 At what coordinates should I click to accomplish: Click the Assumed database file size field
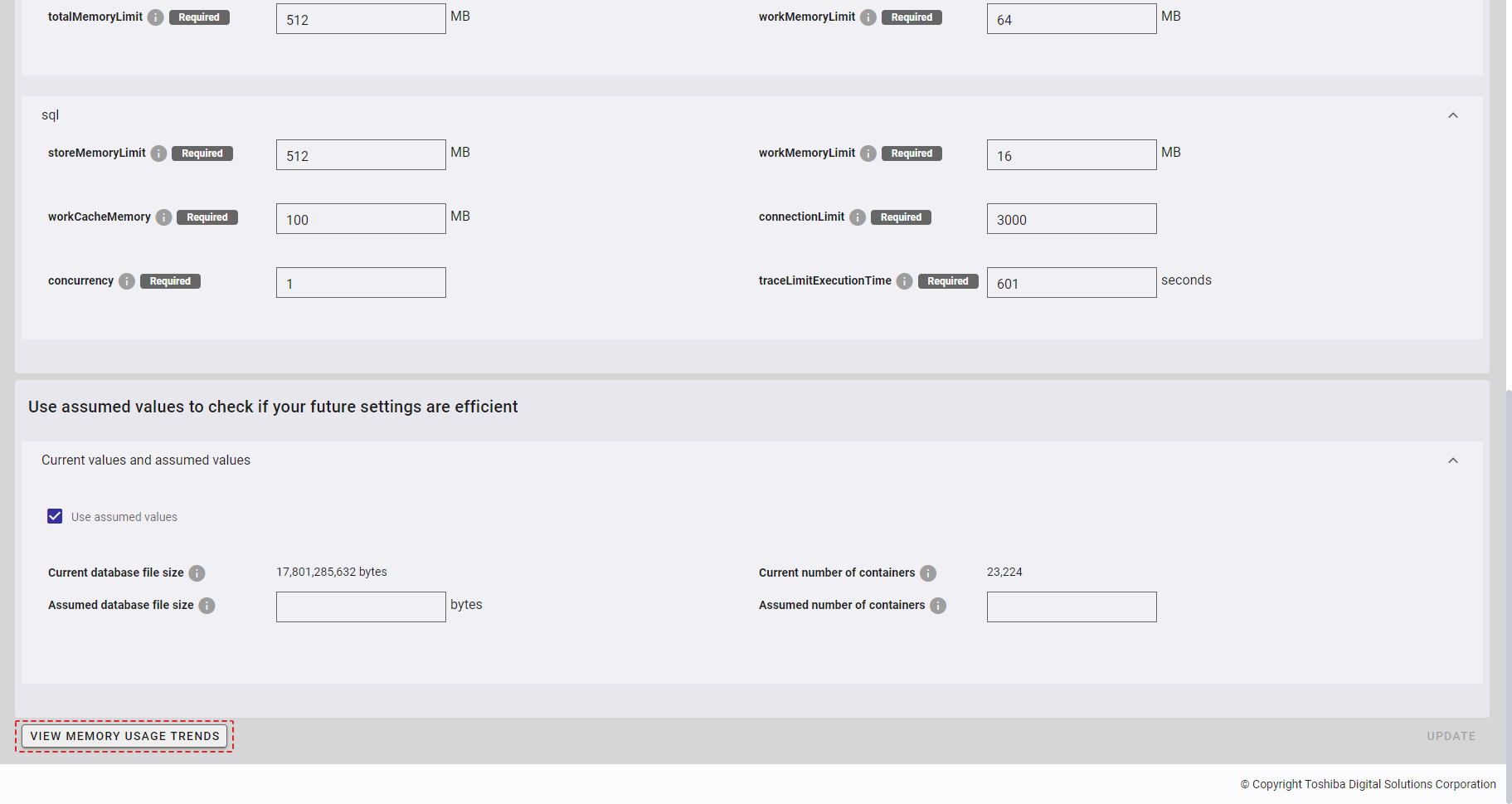tap(361, 607)
